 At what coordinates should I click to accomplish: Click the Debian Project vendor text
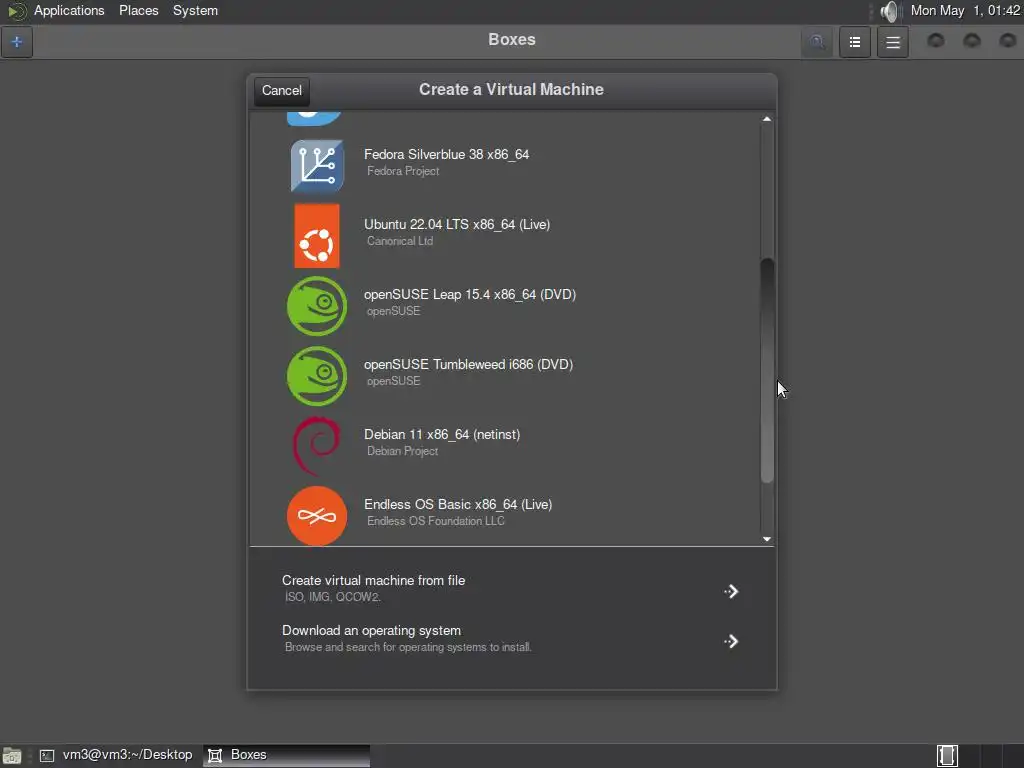pyautogui.click(x=402, y=451)
